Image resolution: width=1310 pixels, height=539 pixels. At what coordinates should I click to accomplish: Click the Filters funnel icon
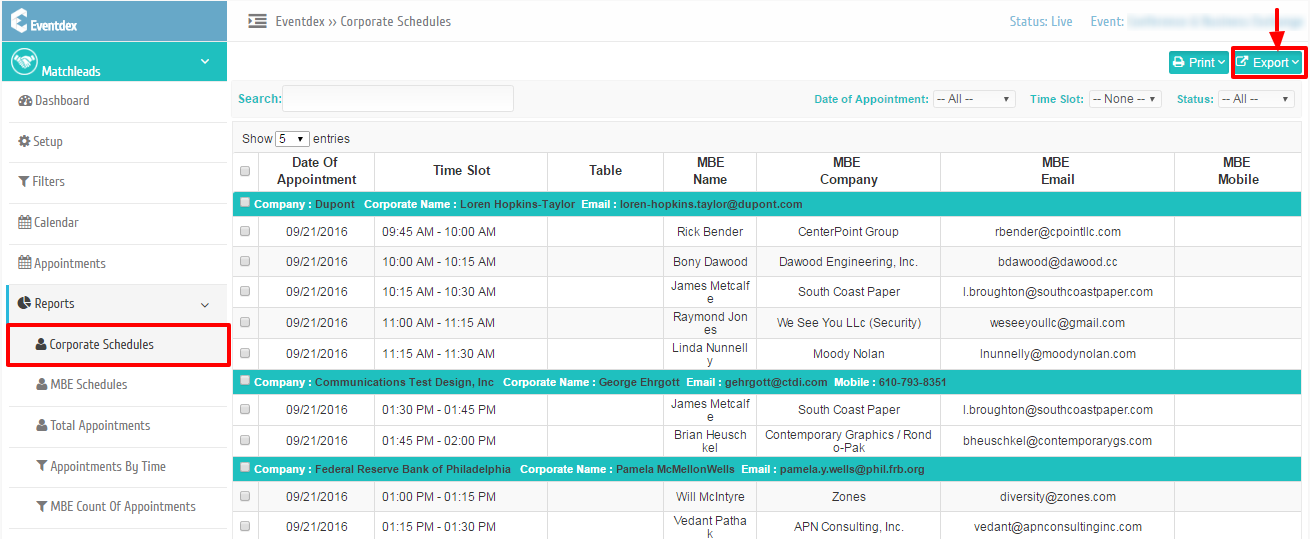[25, 182]
